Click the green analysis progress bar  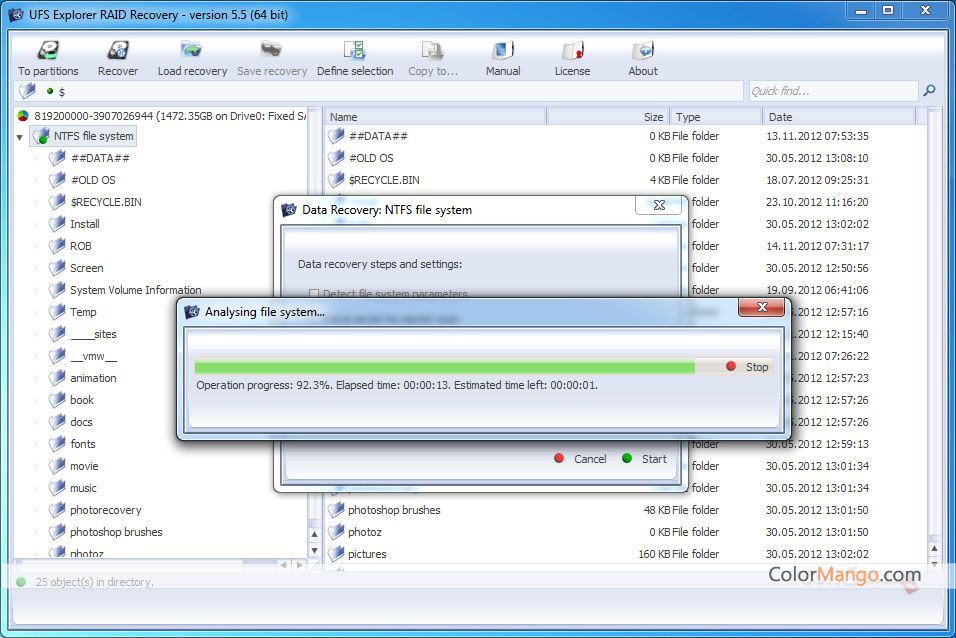point(445,367)
